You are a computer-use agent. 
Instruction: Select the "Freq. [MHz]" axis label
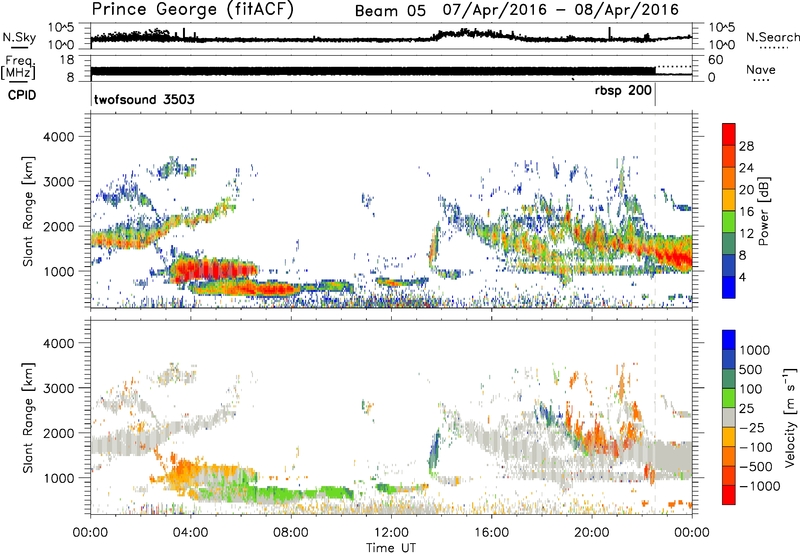click(x=18, y=68)
